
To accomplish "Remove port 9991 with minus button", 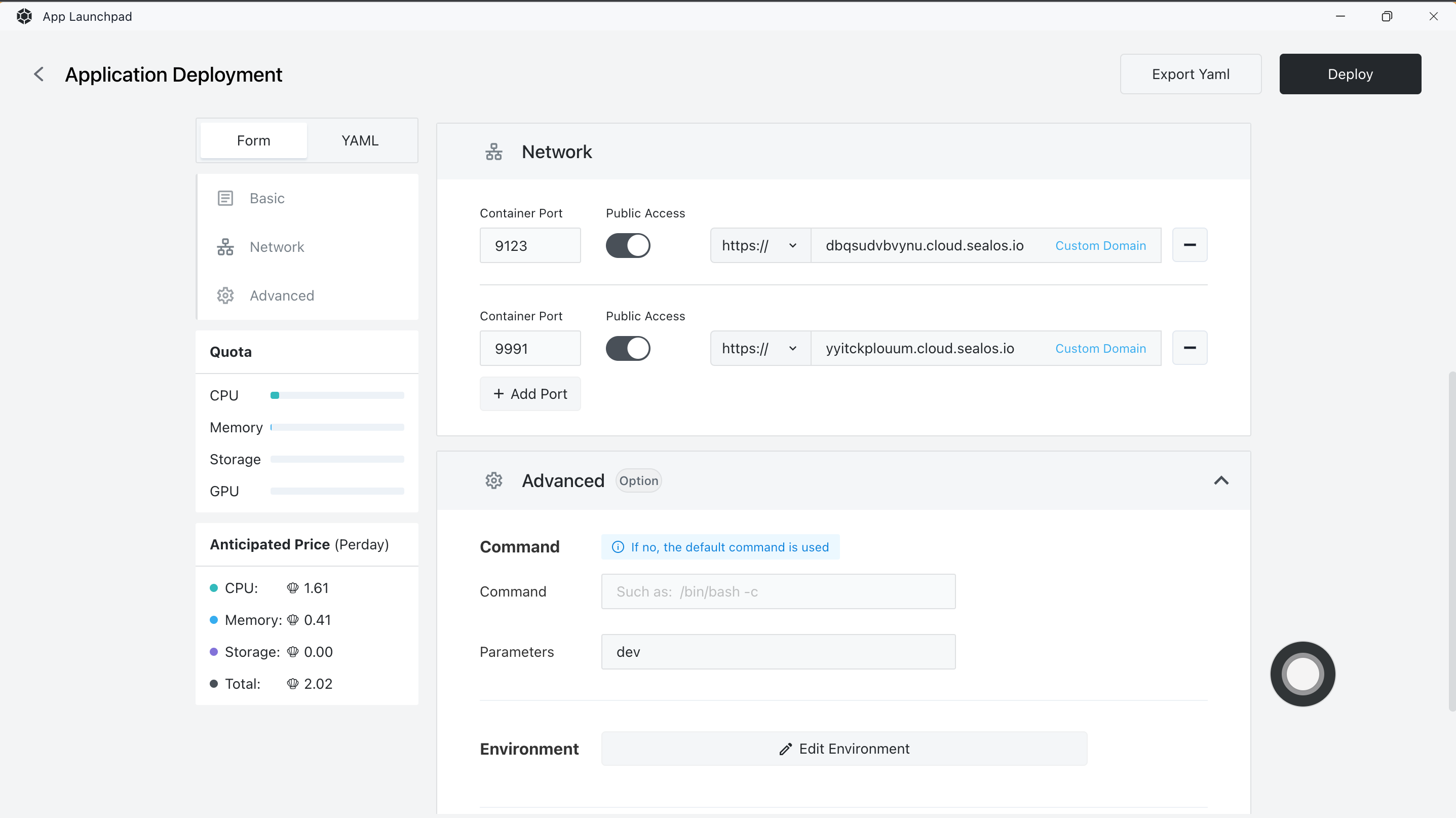I will point(1189,348).
